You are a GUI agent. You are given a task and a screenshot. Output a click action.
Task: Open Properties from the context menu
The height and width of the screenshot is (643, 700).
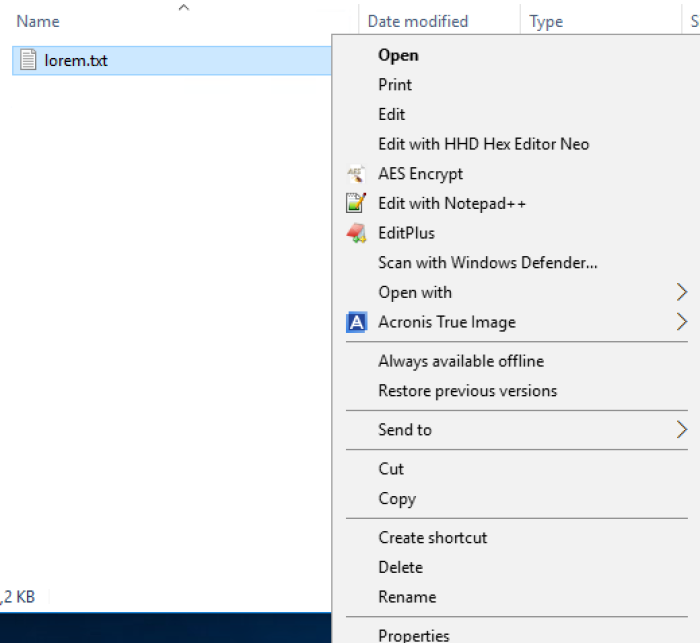coord(517,635)
